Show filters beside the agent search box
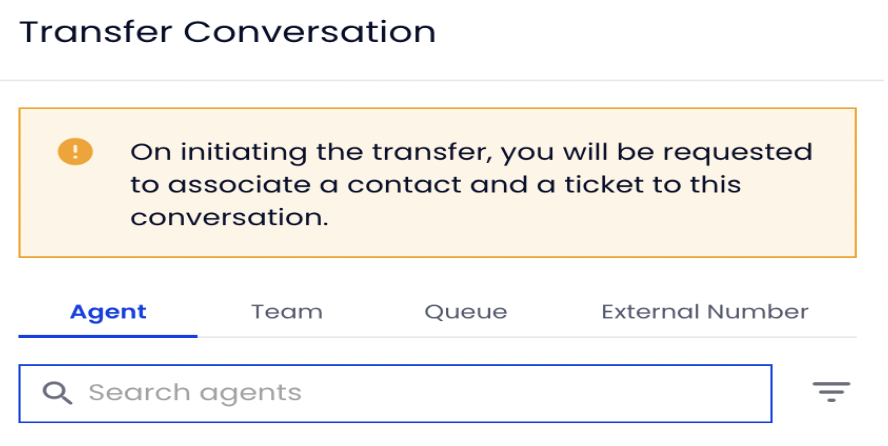 click(831, 392)
